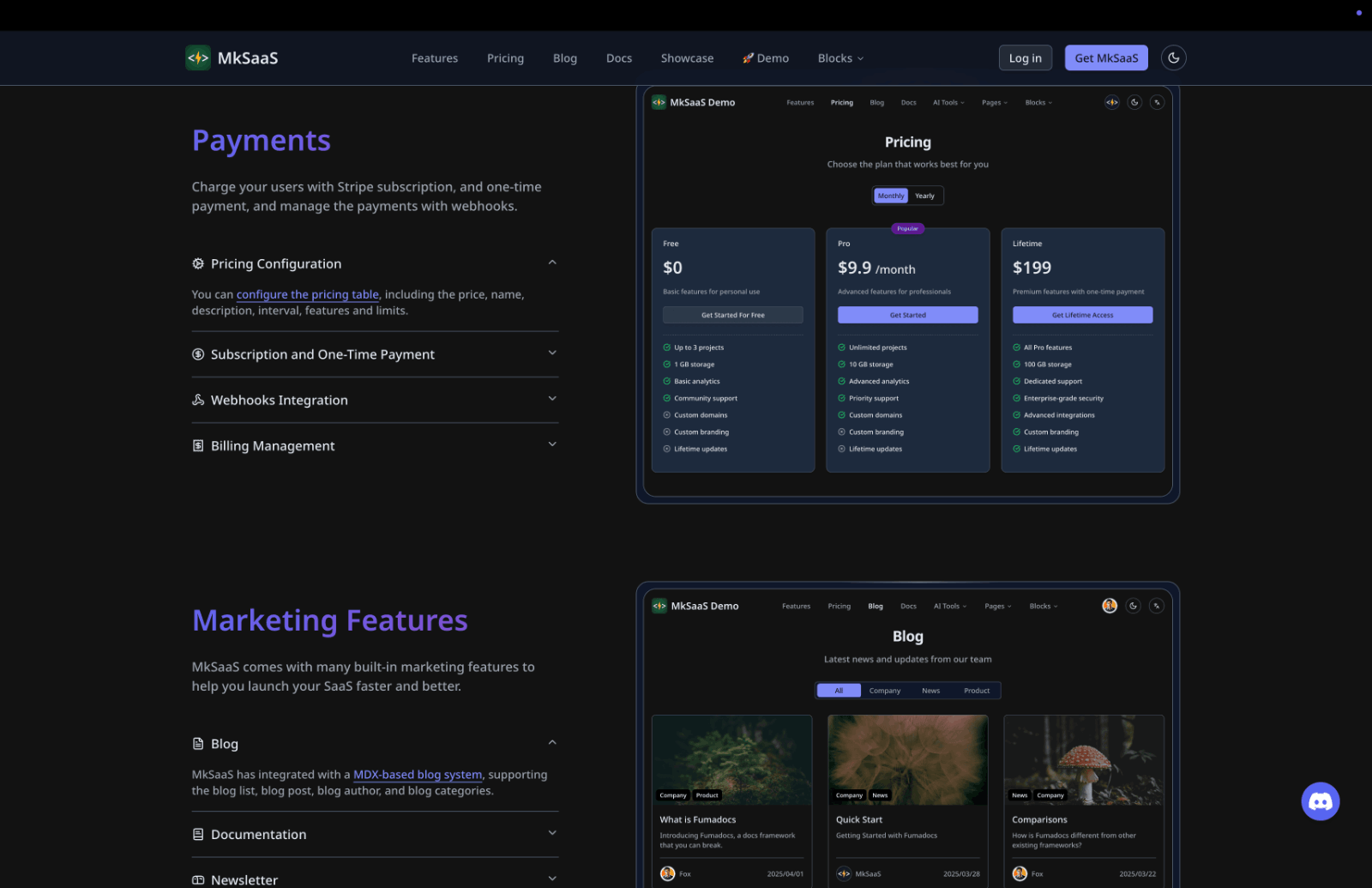Click MkSaaS author icon on Quick Start card
This screenshot has width=1372, height=888.
844,873
